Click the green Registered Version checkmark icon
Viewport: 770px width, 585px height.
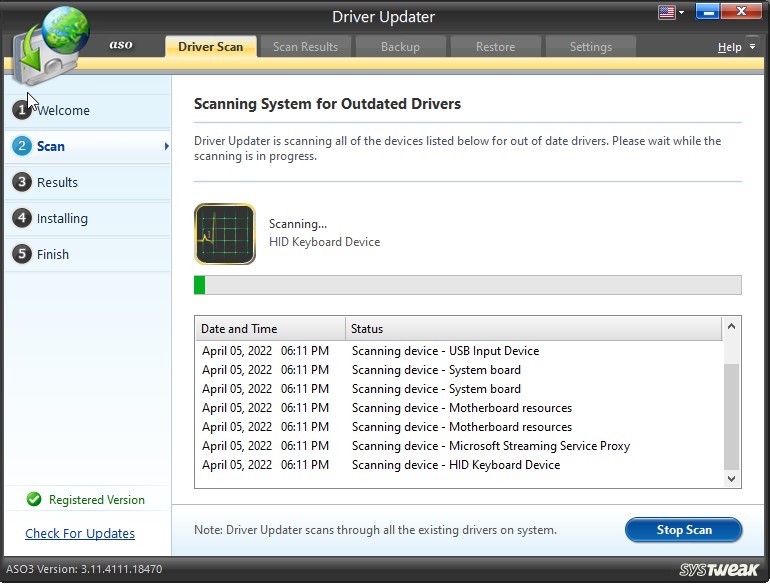(x=34, y=500)
